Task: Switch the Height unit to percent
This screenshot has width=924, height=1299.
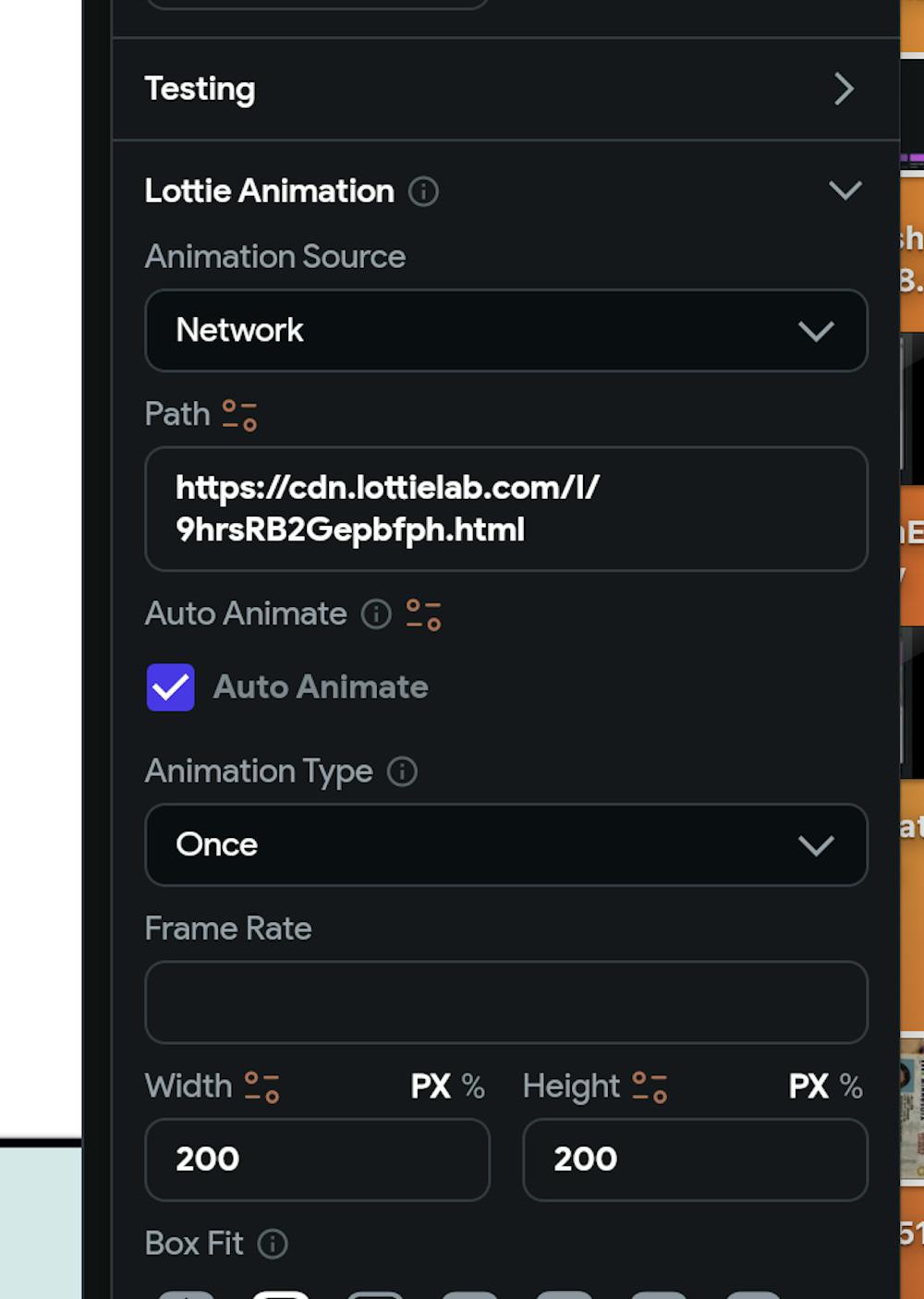Action: (851, 1087)
